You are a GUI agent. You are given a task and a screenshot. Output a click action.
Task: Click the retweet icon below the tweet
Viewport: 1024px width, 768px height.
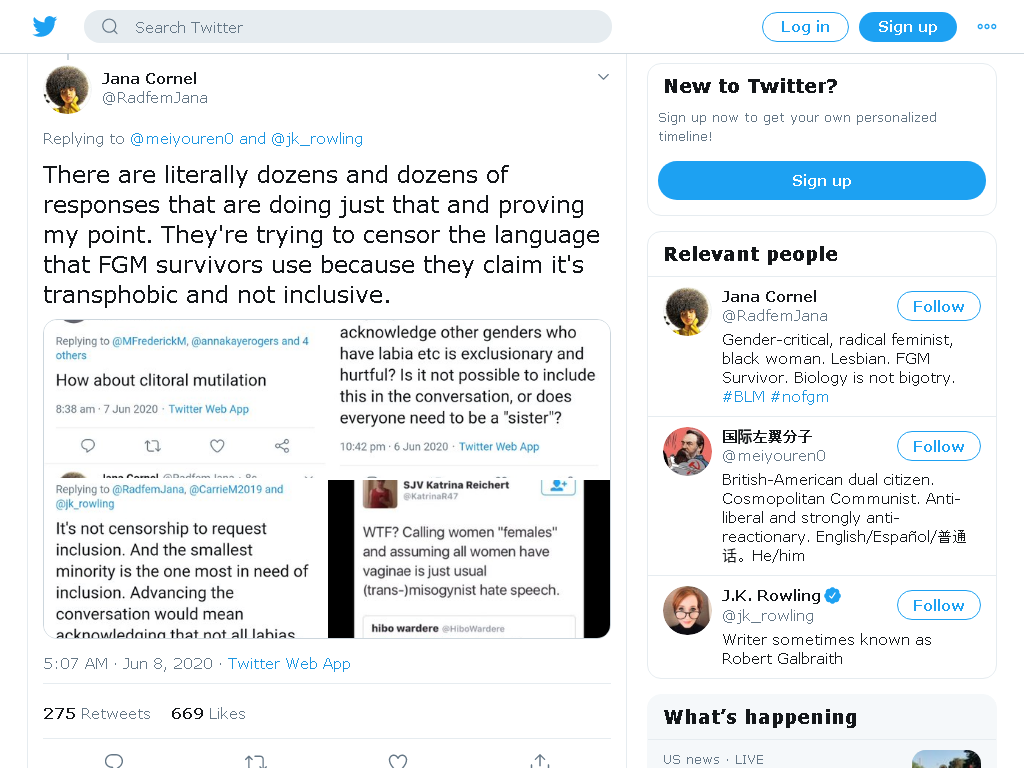255,761
